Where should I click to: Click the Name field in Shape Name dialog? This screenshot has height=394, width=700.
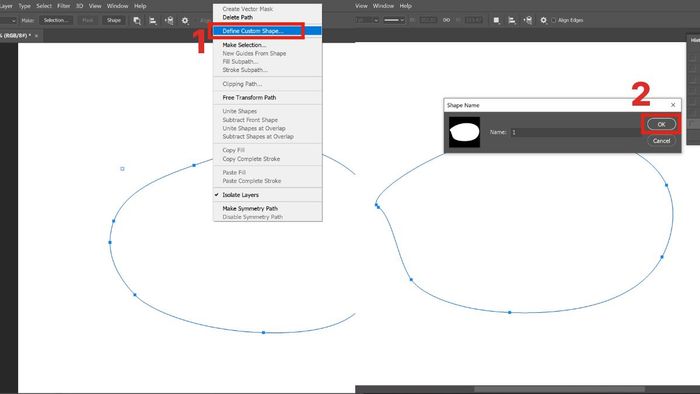(x=576, y=132)
